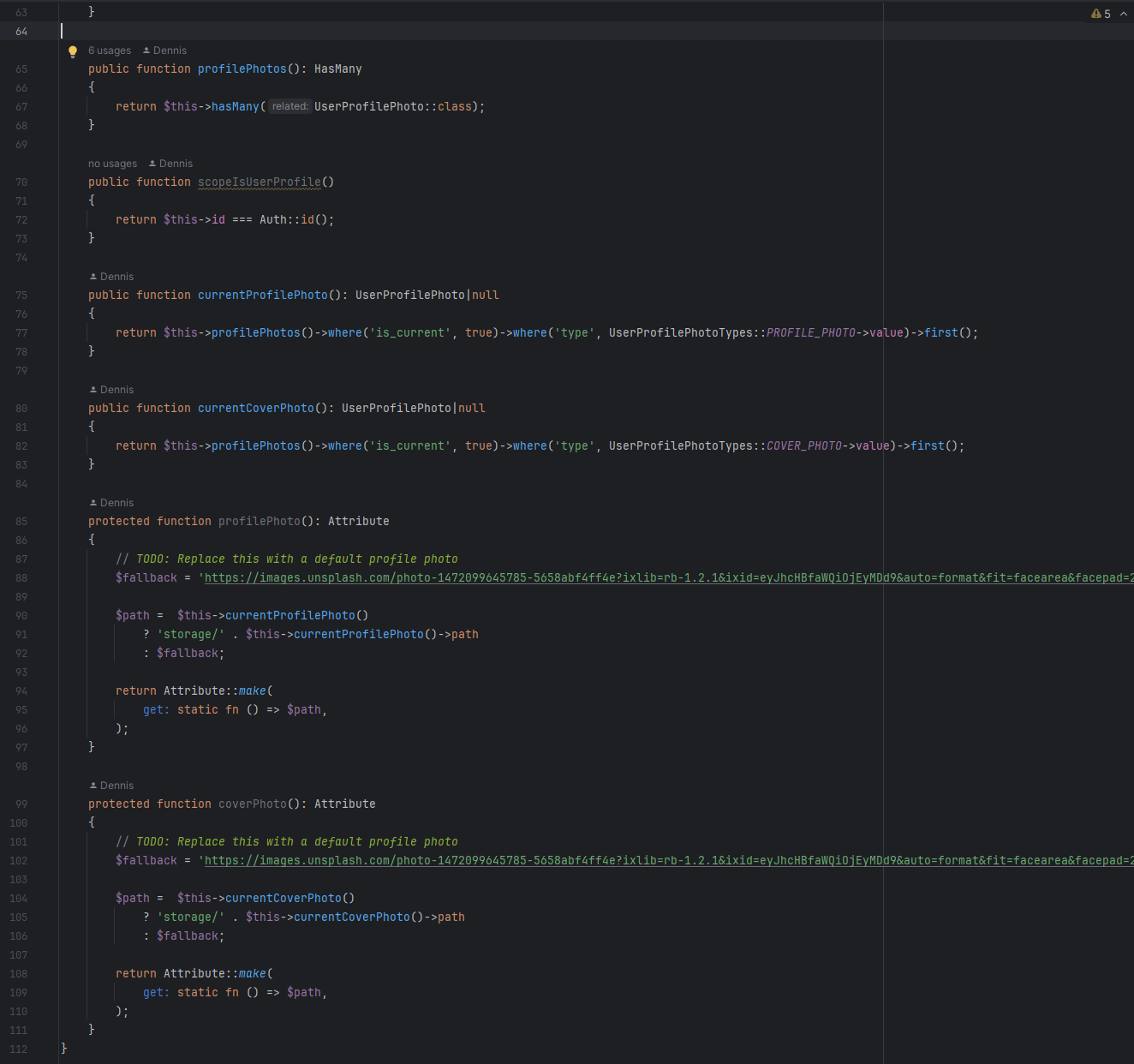1134x1064 pixels.
Task: Click the yellow lightbulb quick-fix icon
Action: click(73, 51)
